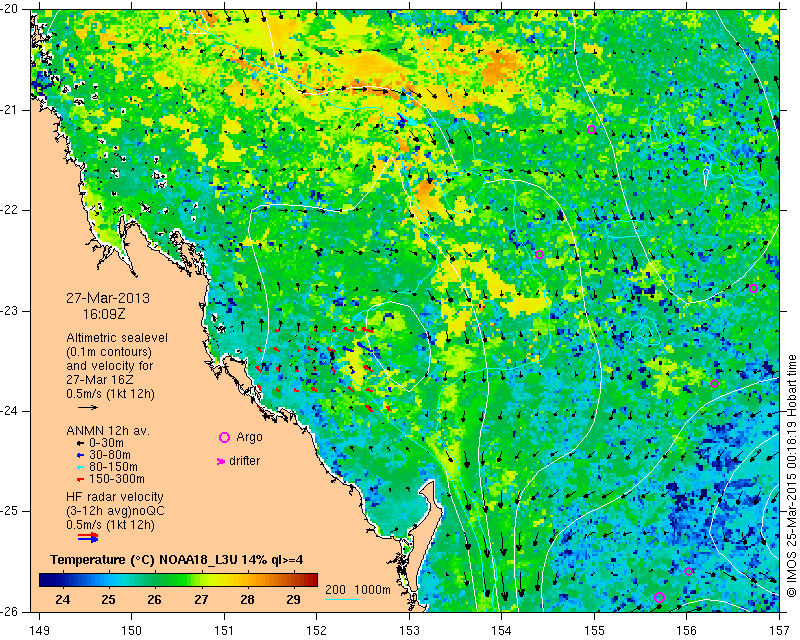Click the '30-80m' depth label

[110, 455]
